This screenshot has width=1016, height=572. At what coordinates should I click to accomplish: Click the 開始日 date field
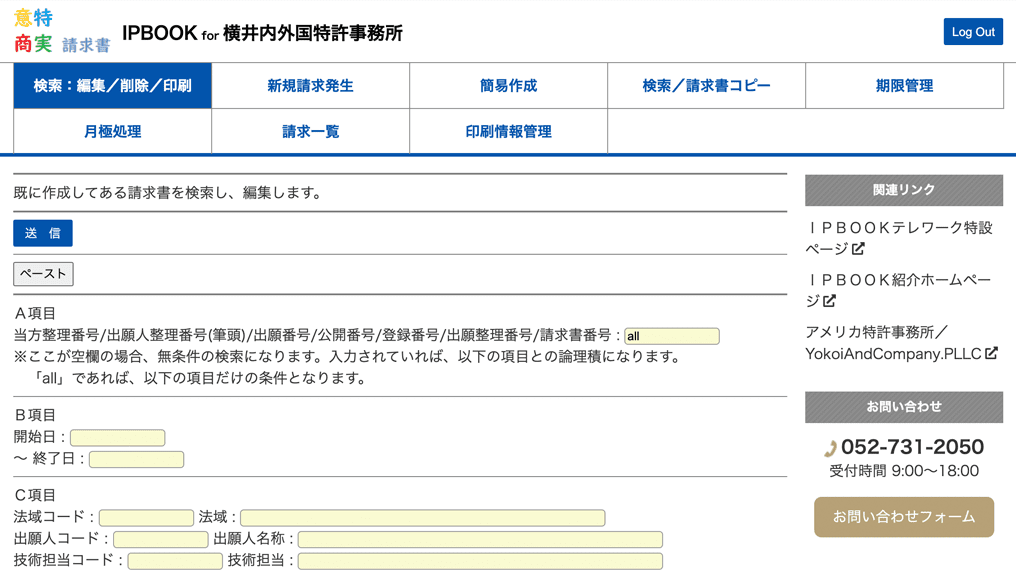tap(117, 438)
